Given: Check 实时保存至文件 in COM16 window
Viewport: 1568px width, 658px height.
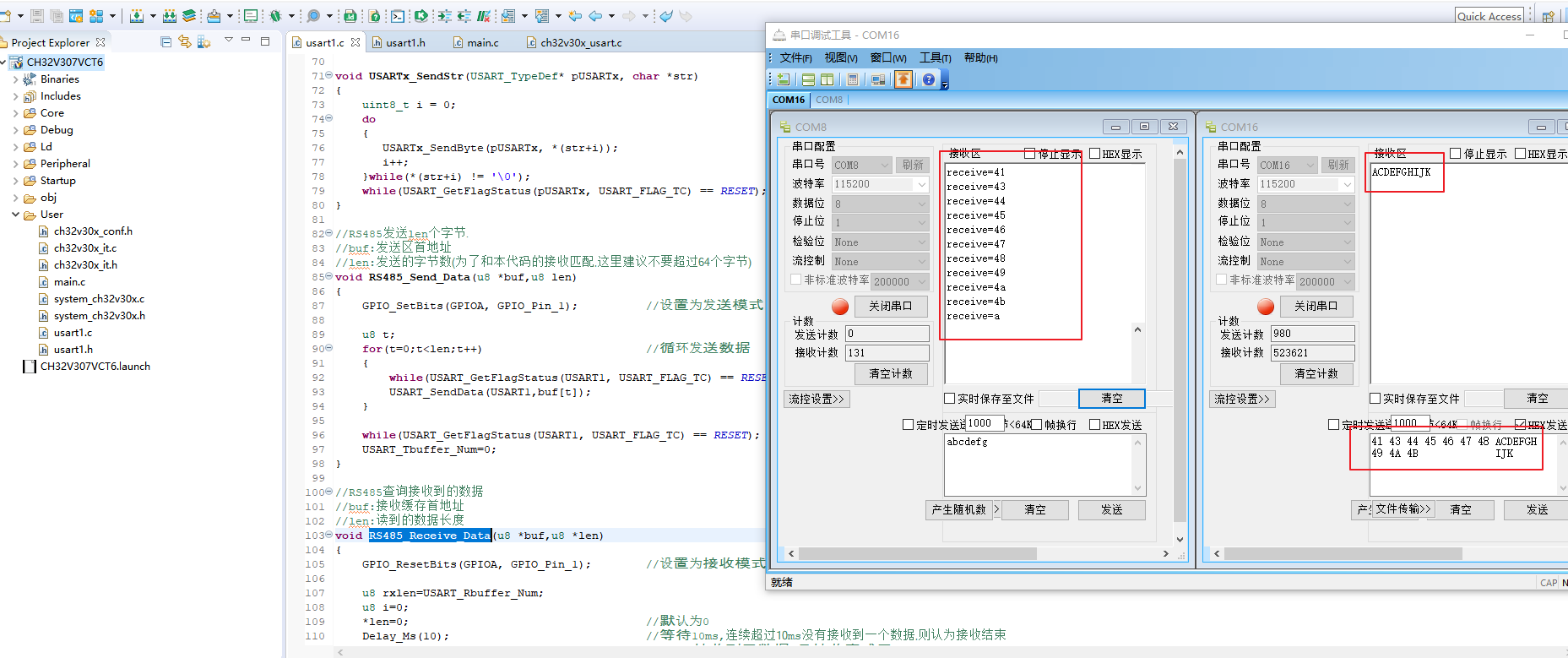Looking at the screenshot, I should coord(1375,399).
